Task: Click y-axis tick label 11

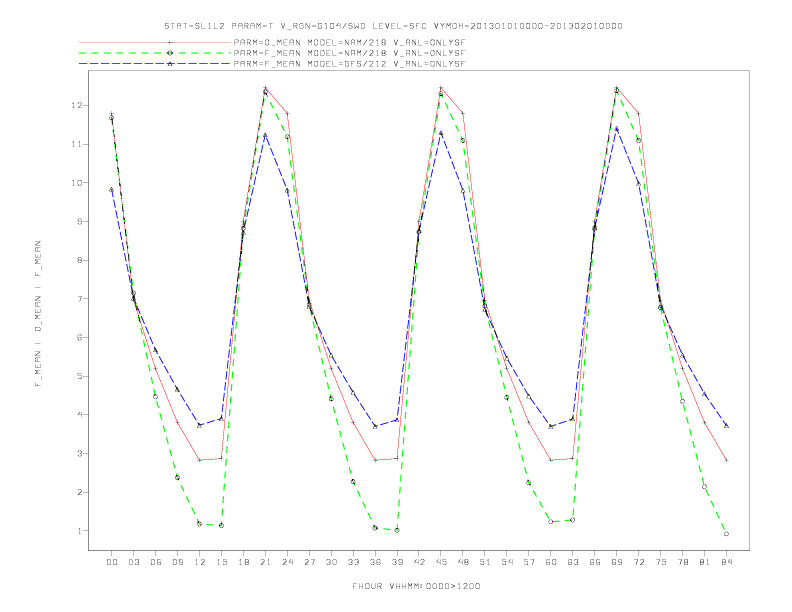Action: tap(76, 144)
